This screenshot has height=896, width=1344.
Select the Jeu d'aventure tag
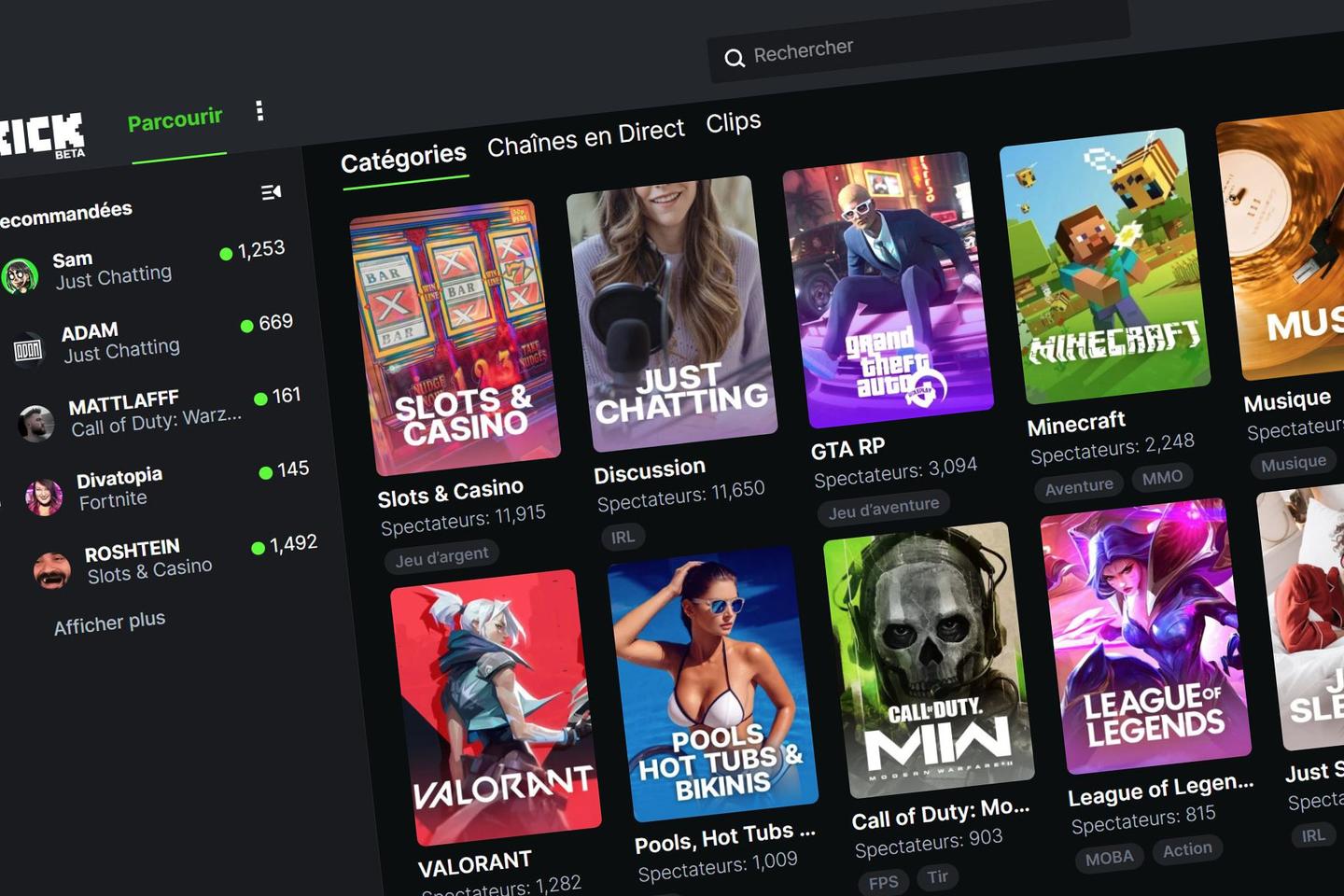point(883,508)
